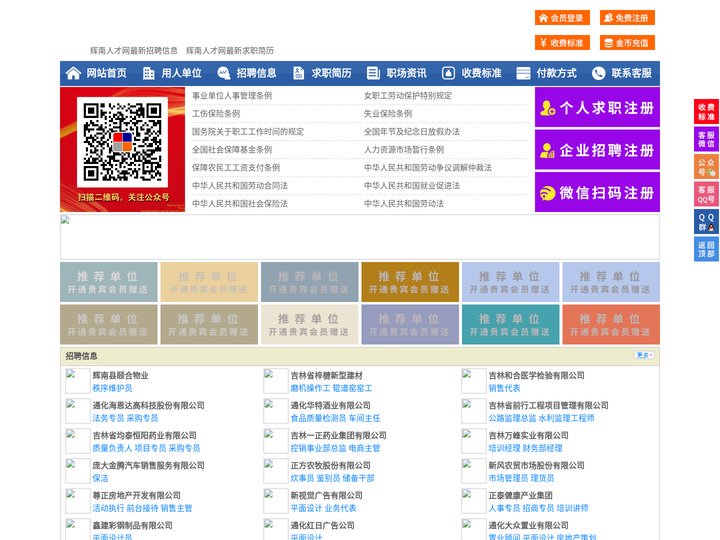Click the building icon beside 用人单位
720x540 pixels.
(148, 73)
